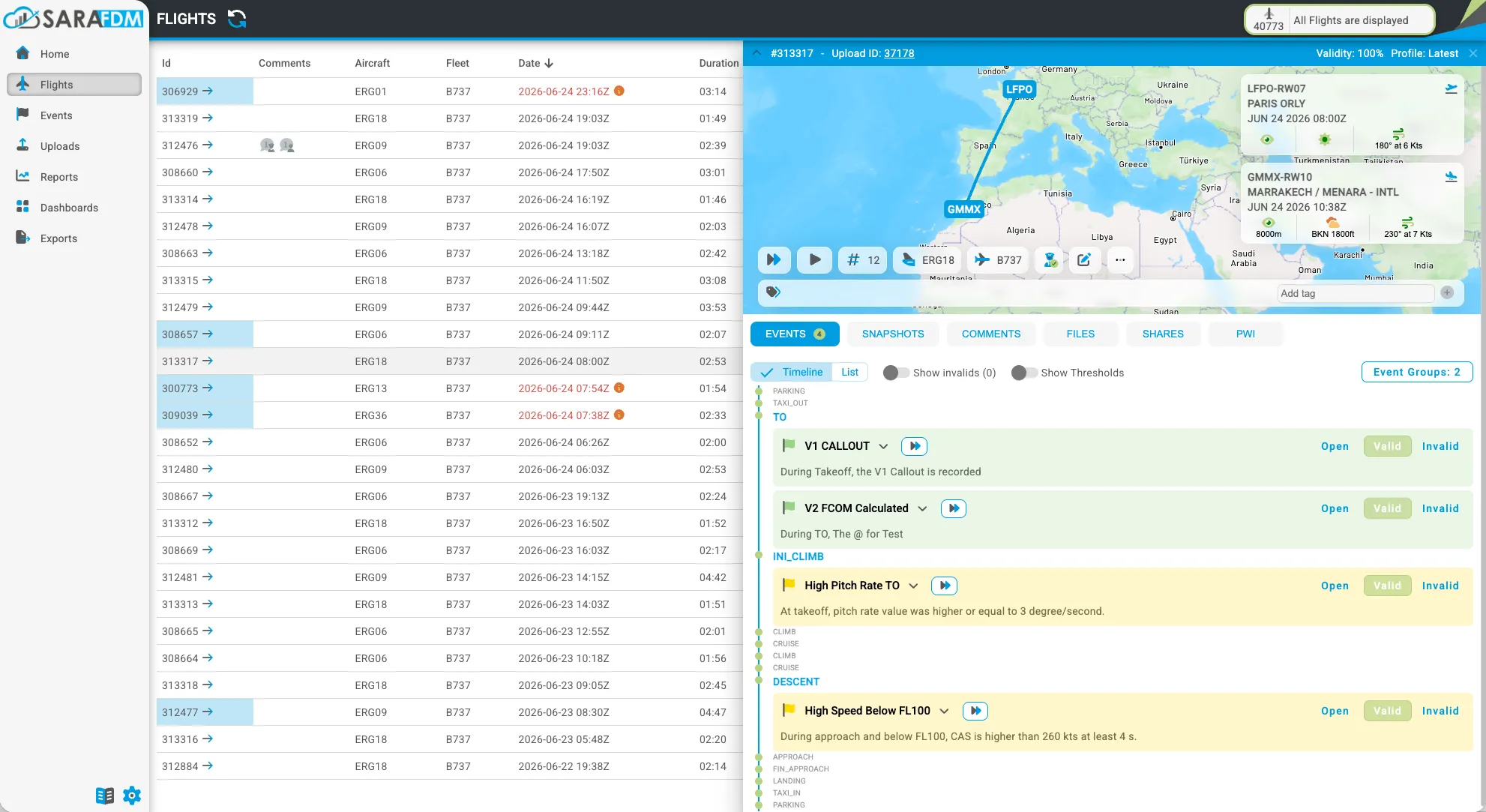Screen dimensions: 1486x812
Task: Replay the V1 CALLOUT event
Action: click(x=915, y=446)
